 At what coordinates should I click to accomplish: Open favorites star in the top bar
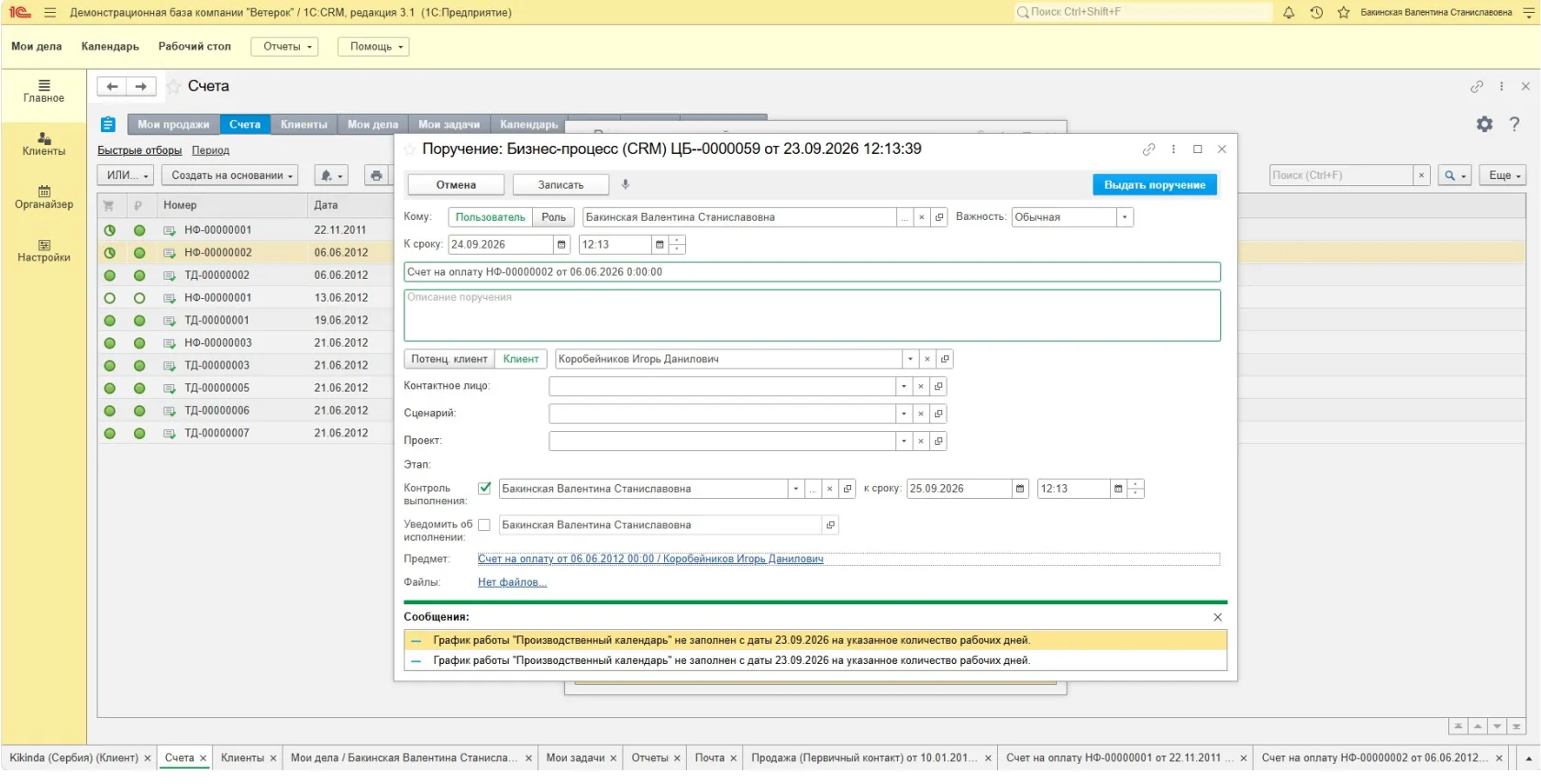click(1344, 13)
